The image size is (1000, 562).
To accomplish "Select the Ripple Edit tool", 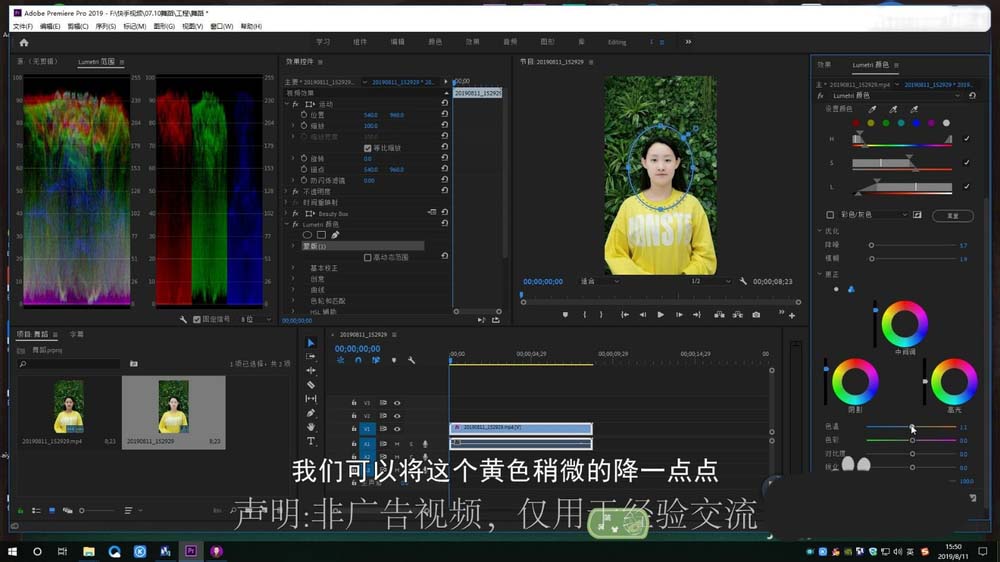I will (x=311, y=371).
